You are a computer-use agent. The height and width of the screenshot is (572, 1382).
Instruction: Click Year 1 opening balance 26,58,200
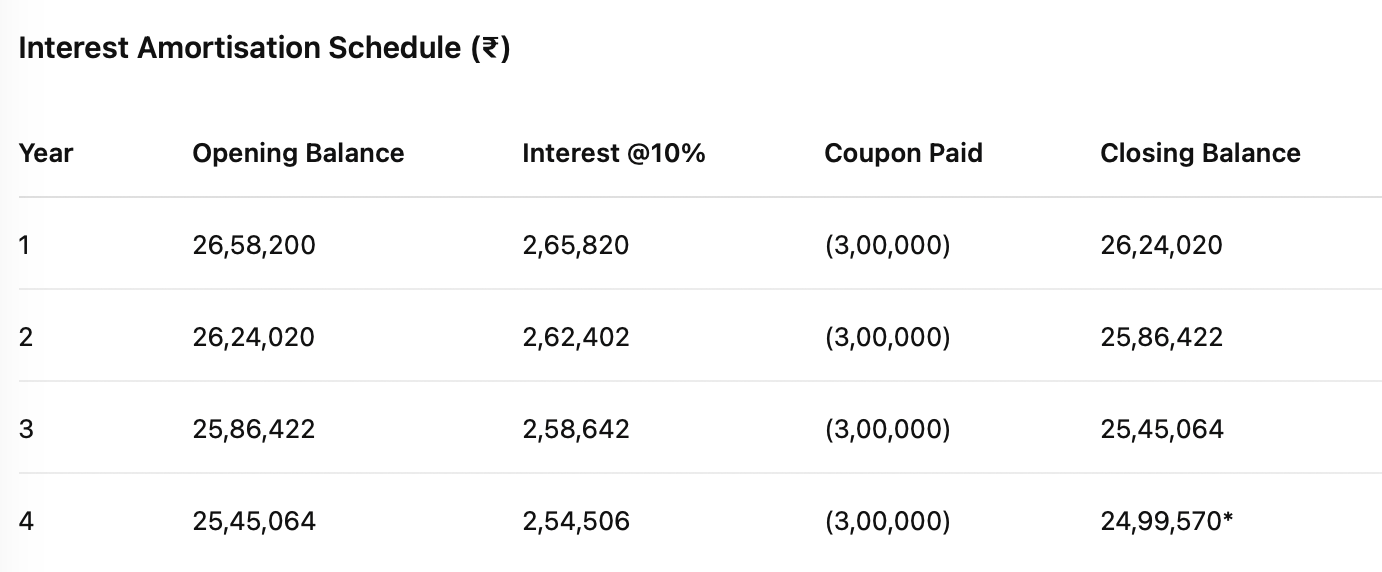tap(254, 245)
